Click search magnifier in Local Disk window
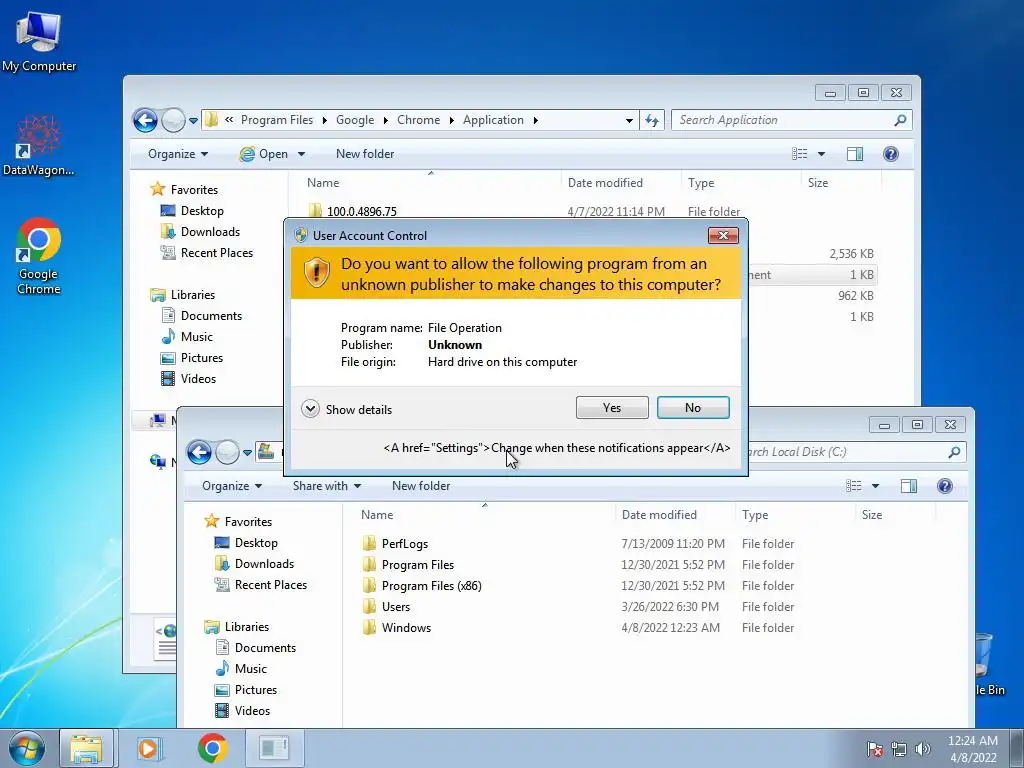Viewport: 1024px width, 768px height. pos(954,452)
